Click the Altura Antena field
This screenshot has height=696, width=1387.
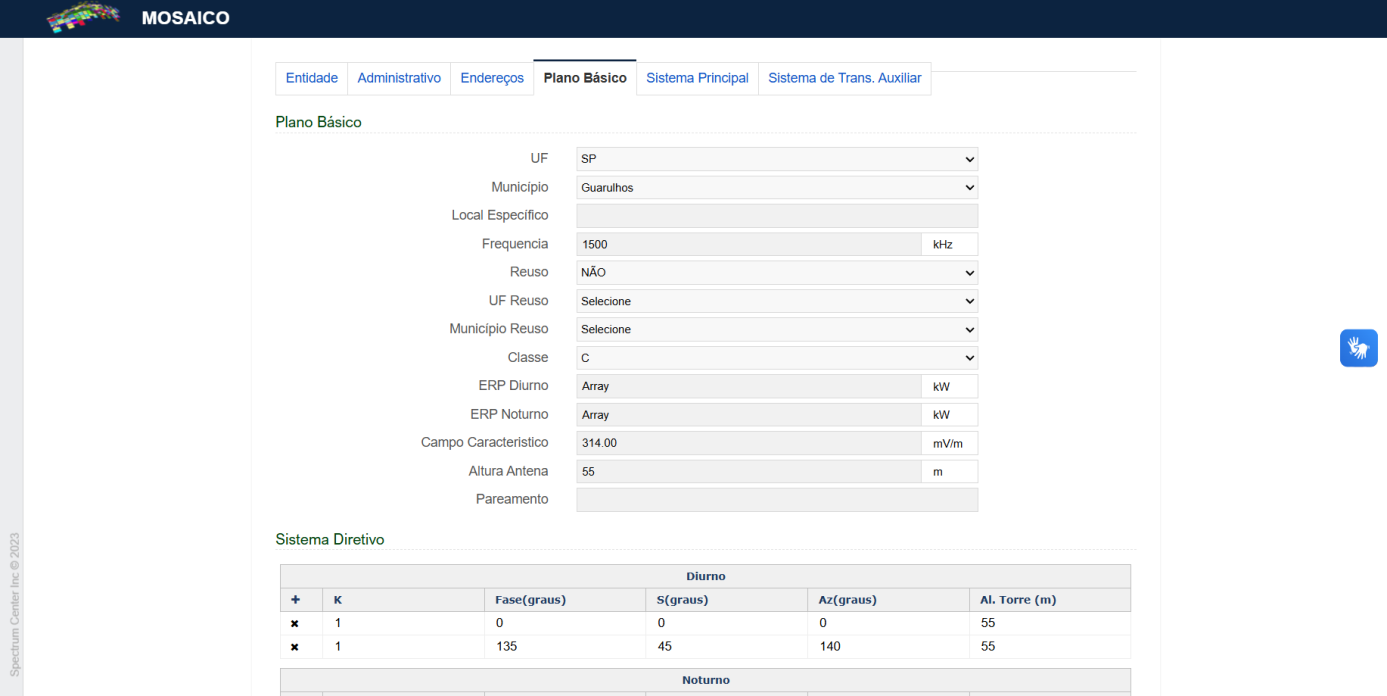click(749, 471)
